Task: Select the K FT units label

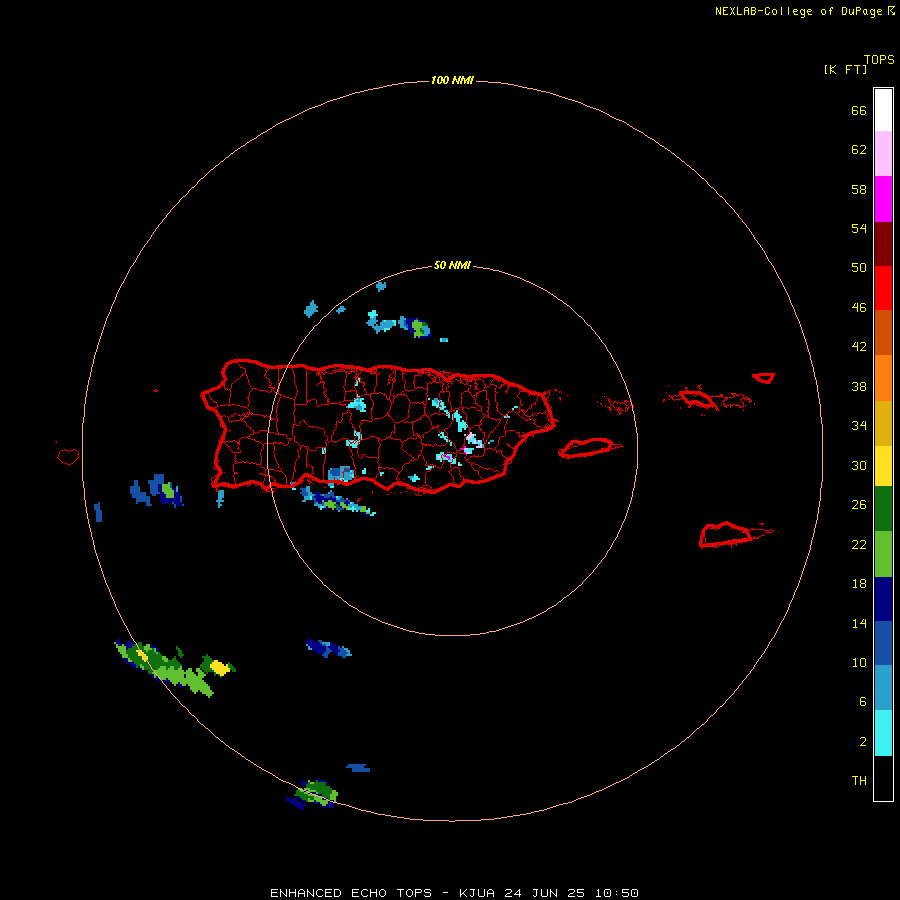Action: 845,69
